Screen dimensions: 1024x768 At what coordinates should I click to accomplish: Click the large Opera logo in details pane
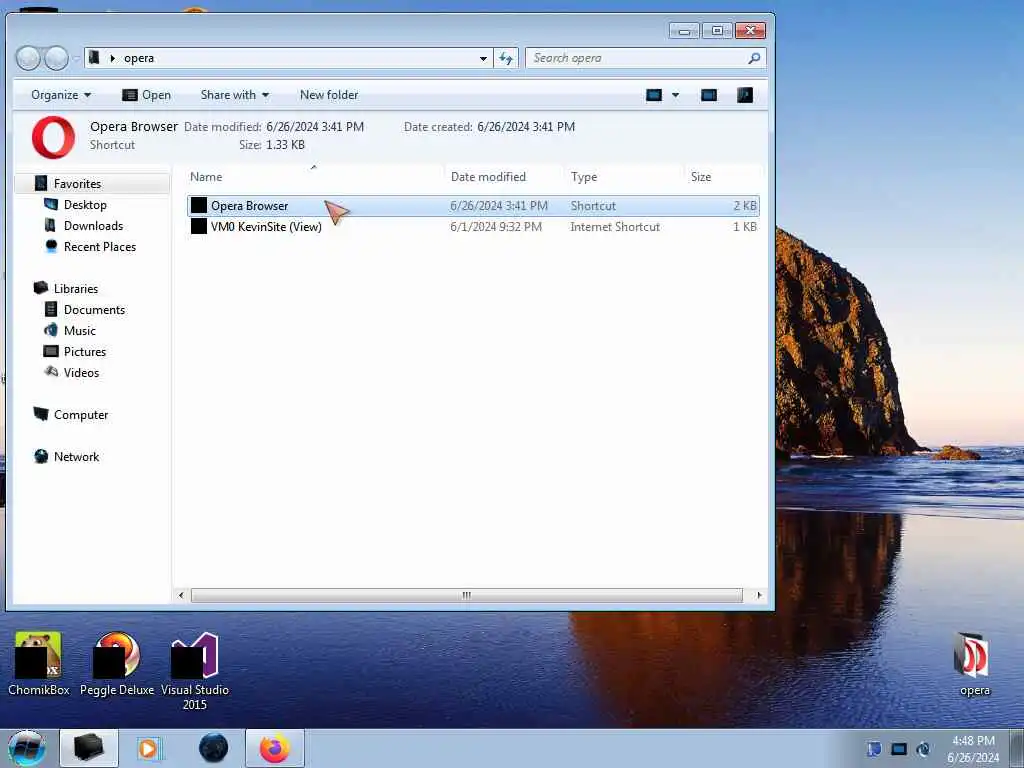click(53, 137)
